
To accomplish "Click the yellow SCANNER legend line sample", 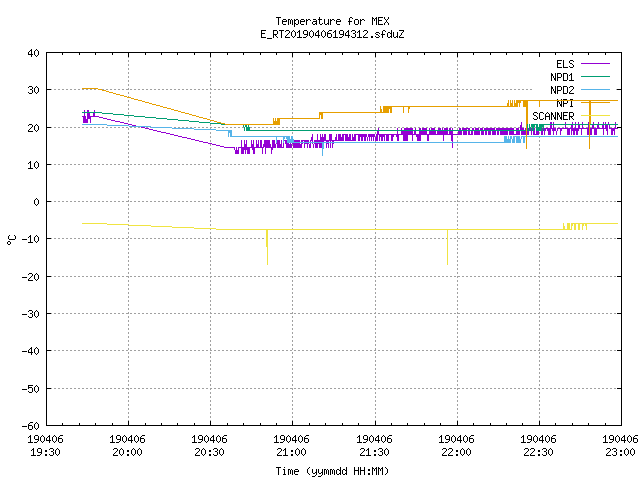I will (x=595, y=116).
